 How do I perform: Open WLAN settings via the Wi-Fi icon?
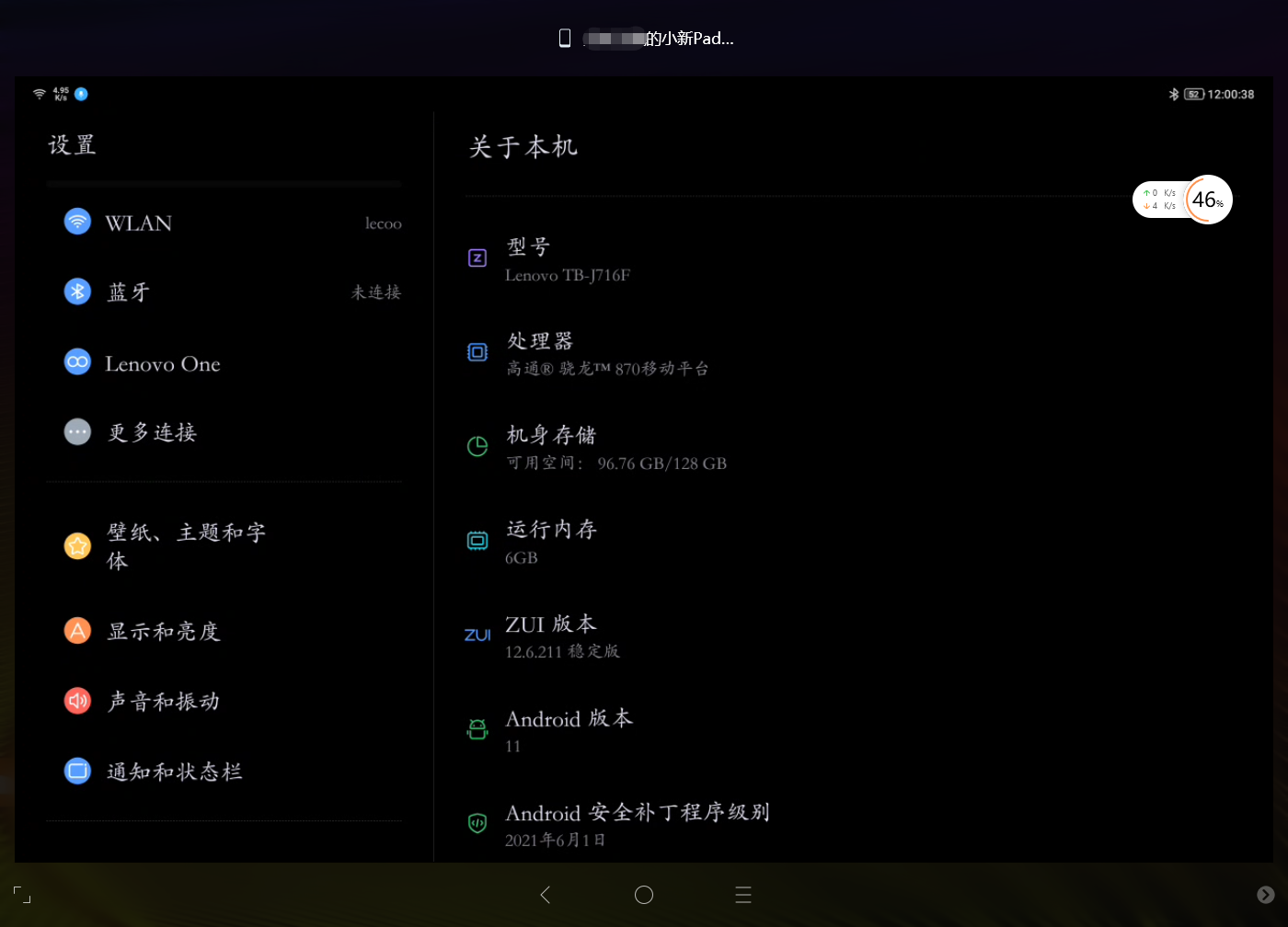point(77,222)
